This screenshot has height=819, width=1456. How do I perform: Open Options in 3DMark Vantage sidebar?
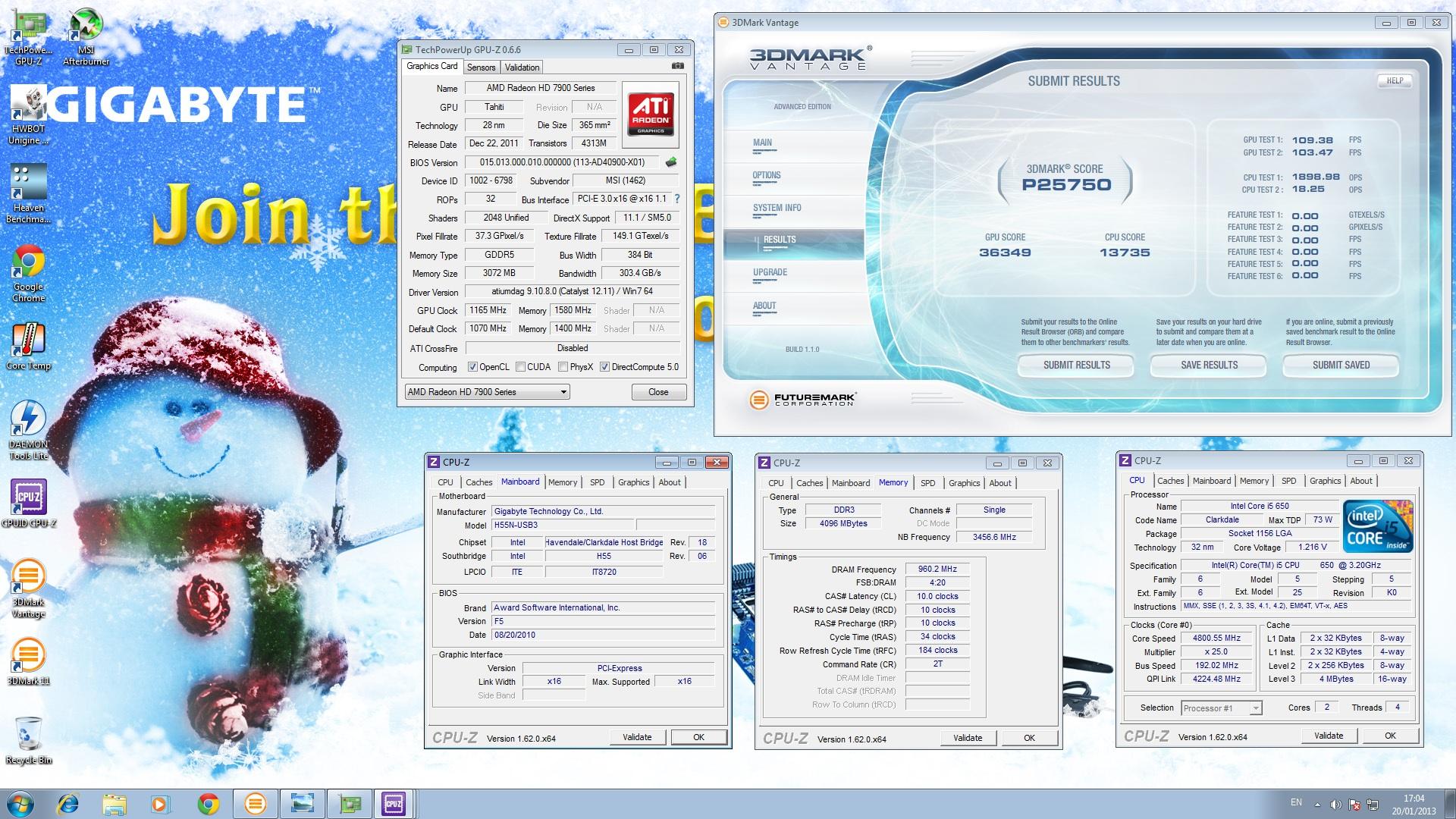[766, 175]
